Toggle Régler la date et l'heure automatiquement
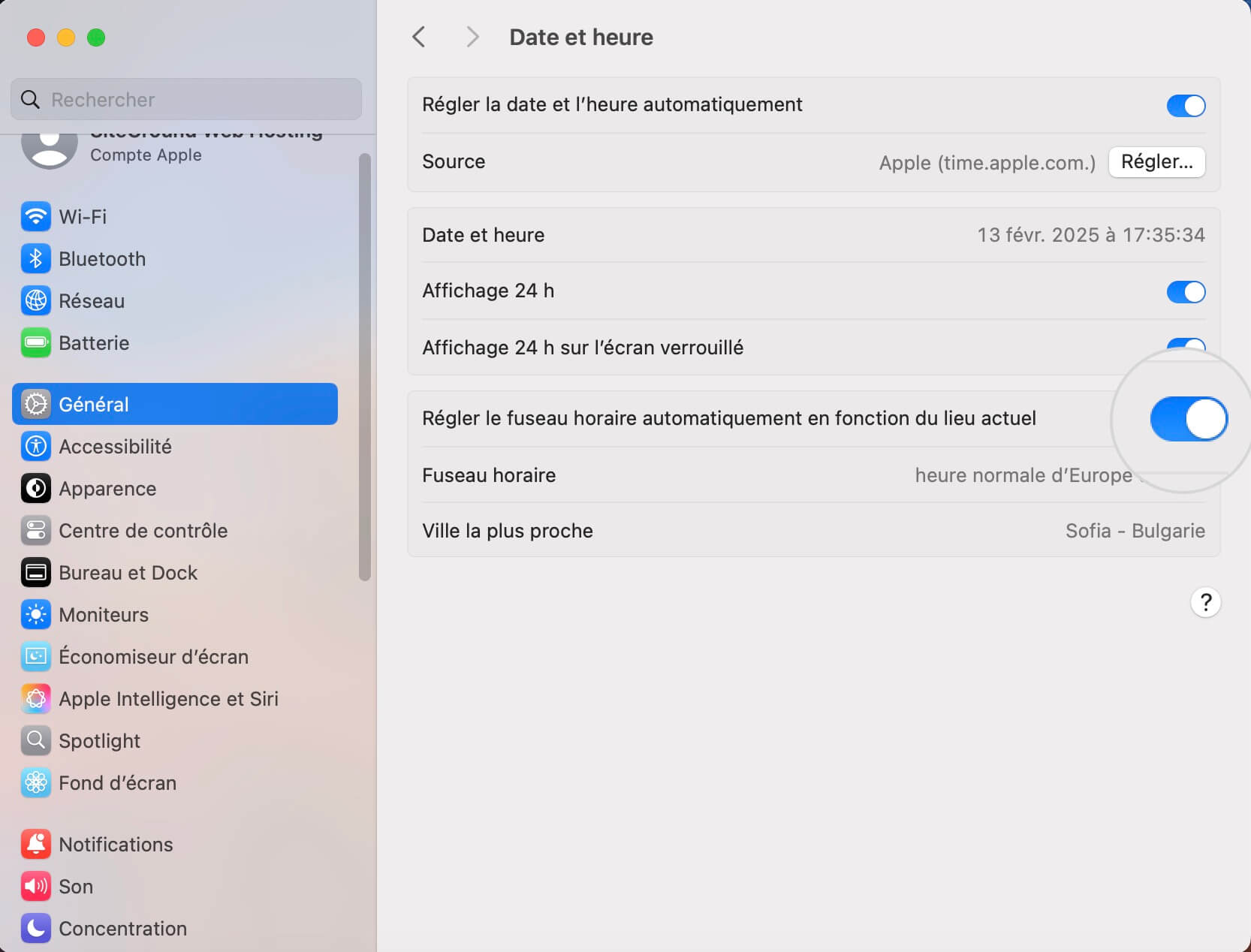 point(1186,105)
